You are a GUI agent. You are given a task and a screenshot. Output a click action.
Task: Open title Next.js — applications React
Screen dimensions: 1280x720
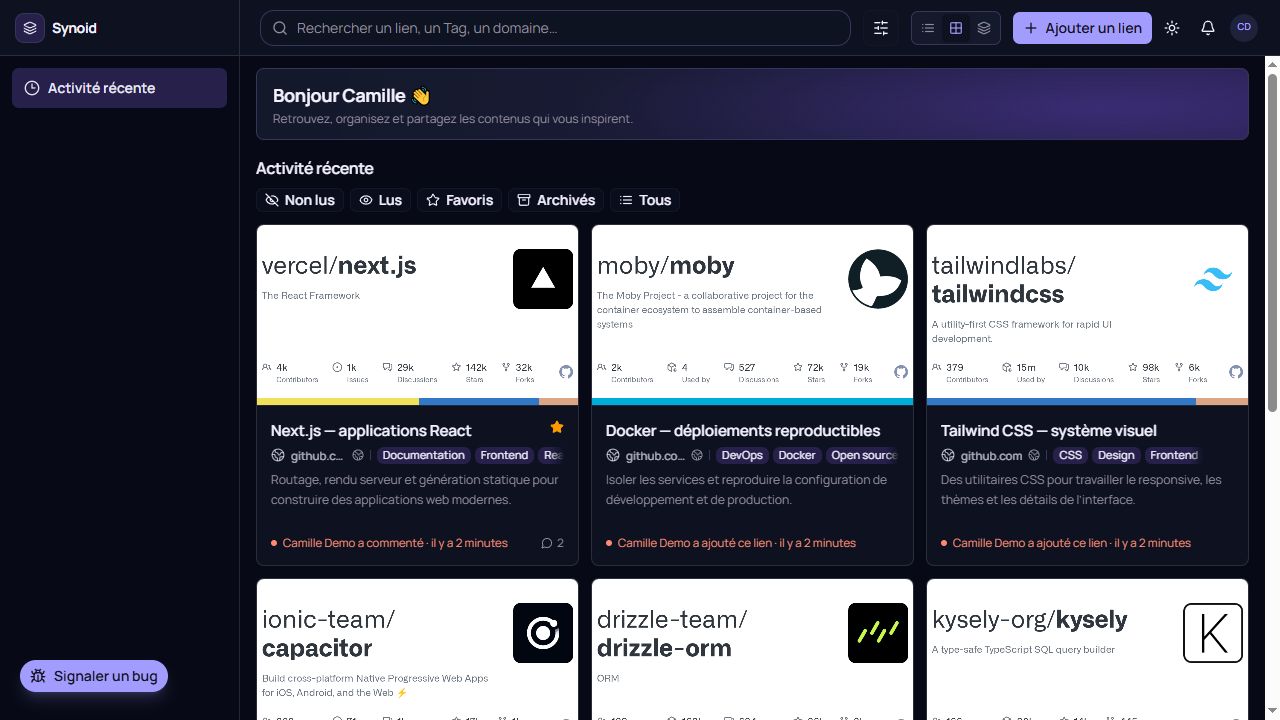(x=371, y=431)
